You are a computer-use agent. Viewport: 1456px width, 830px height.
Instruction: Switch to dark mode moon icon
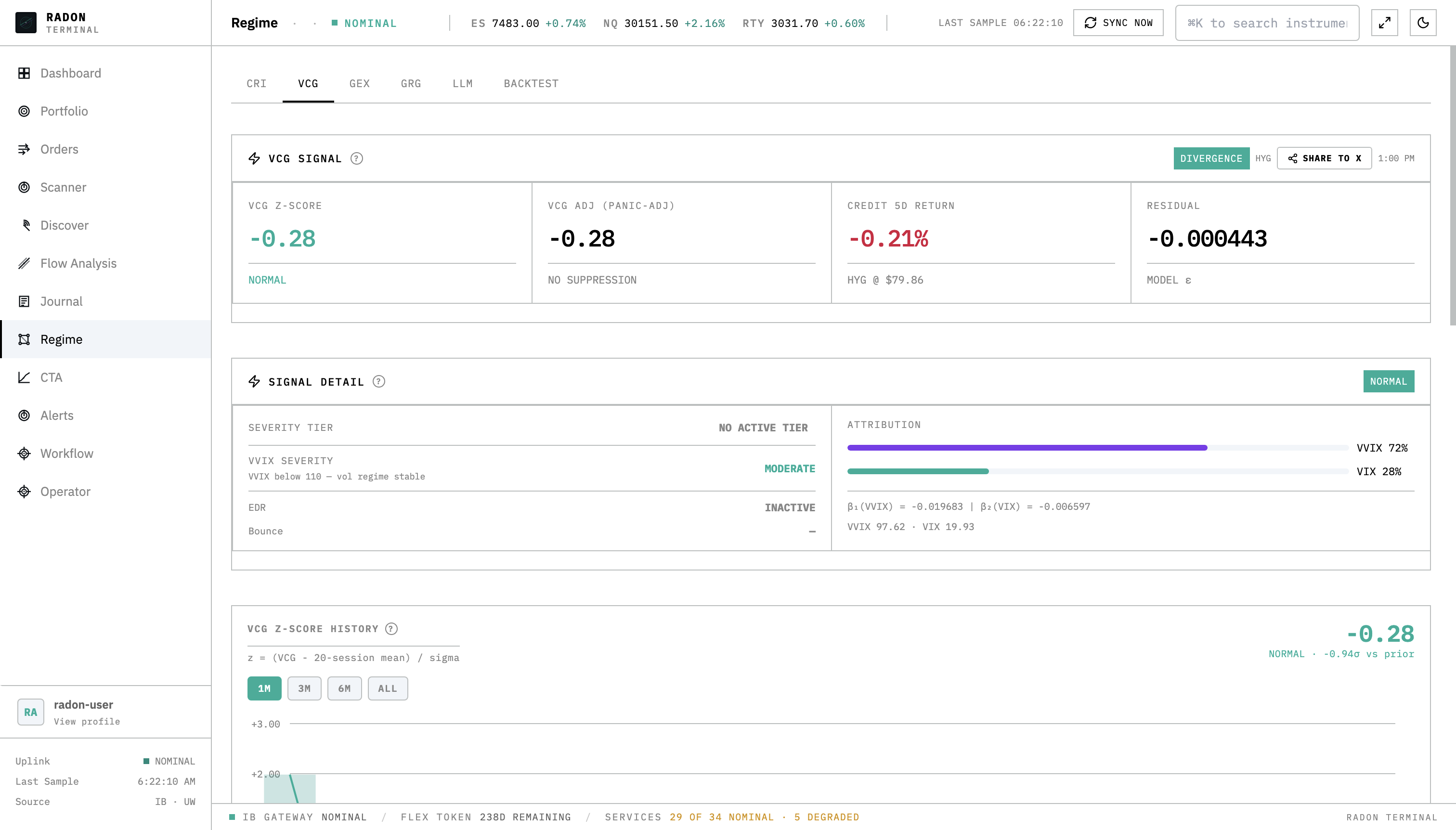click(1423, 23)
